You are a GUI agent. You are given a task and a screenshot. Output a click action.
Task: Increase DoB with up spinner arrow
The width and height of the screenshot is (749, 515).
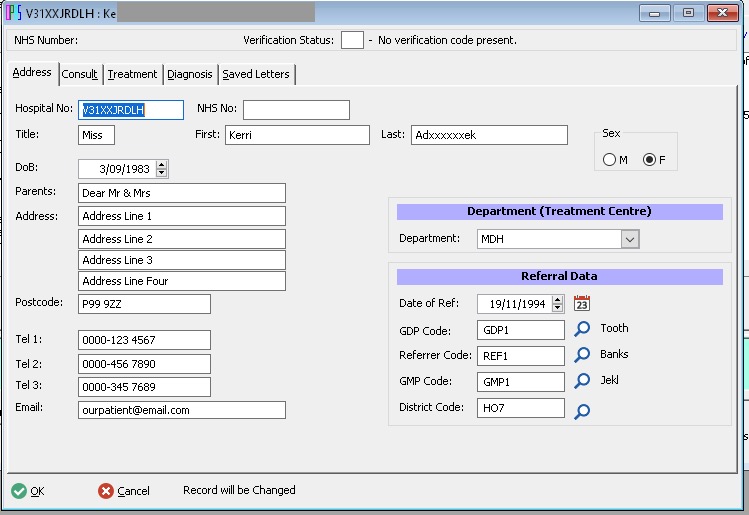(161, 165)
